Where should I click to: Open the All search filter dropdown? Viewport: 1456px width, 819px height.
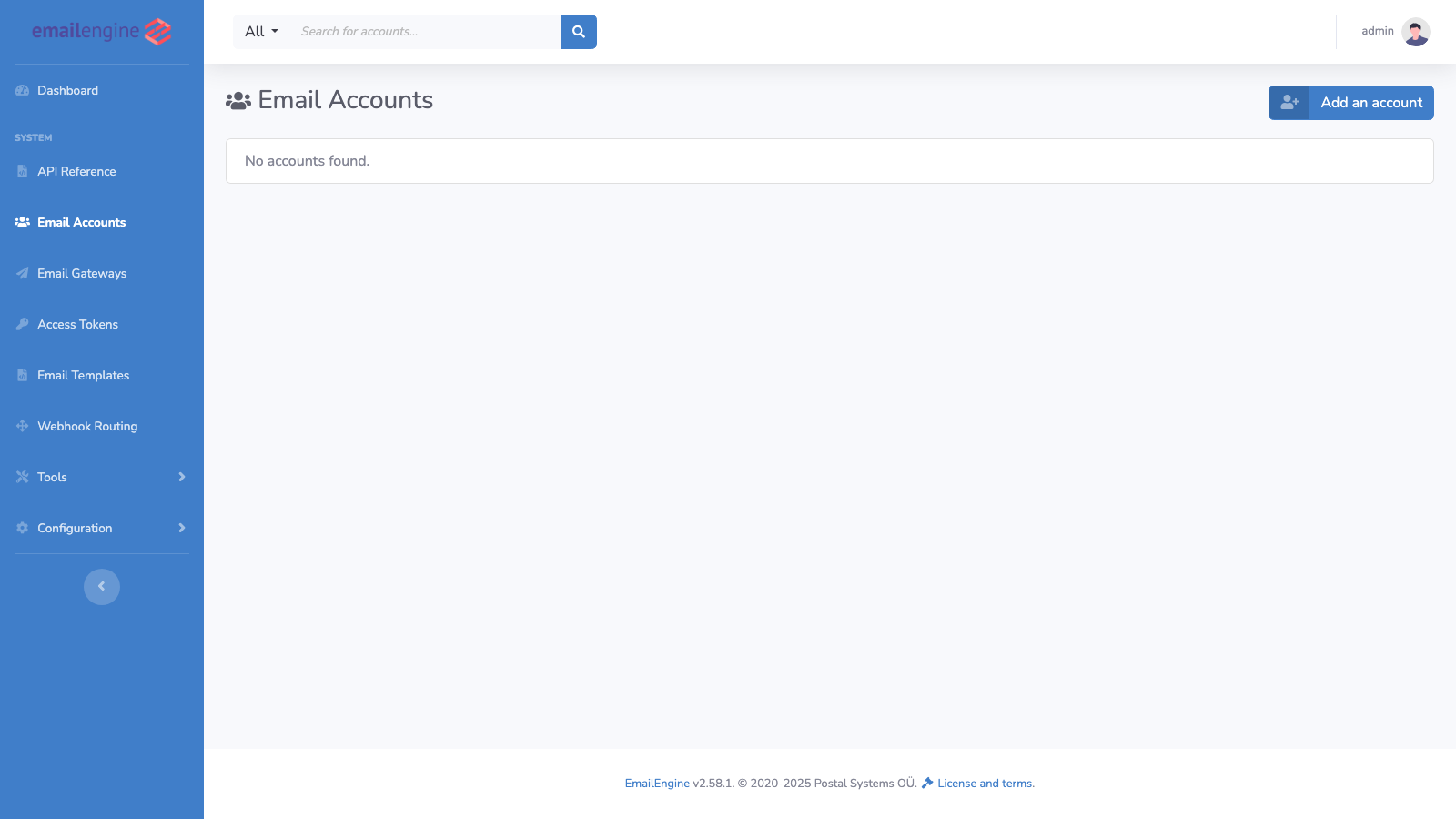pos(259,31)
